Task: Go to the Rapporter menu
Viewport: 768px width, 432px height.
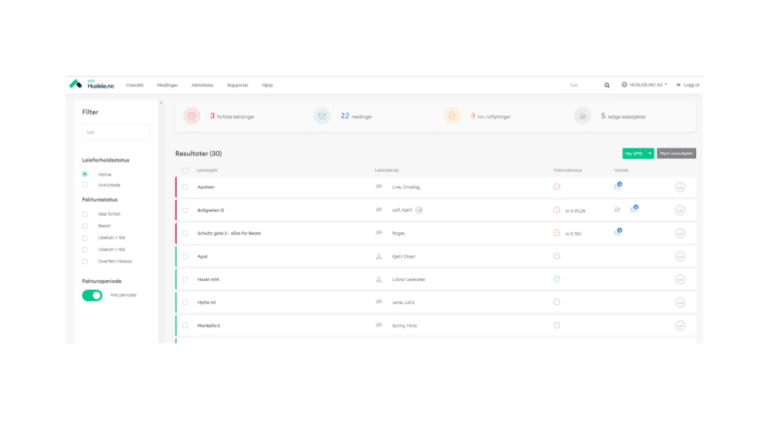Action: 238,85
